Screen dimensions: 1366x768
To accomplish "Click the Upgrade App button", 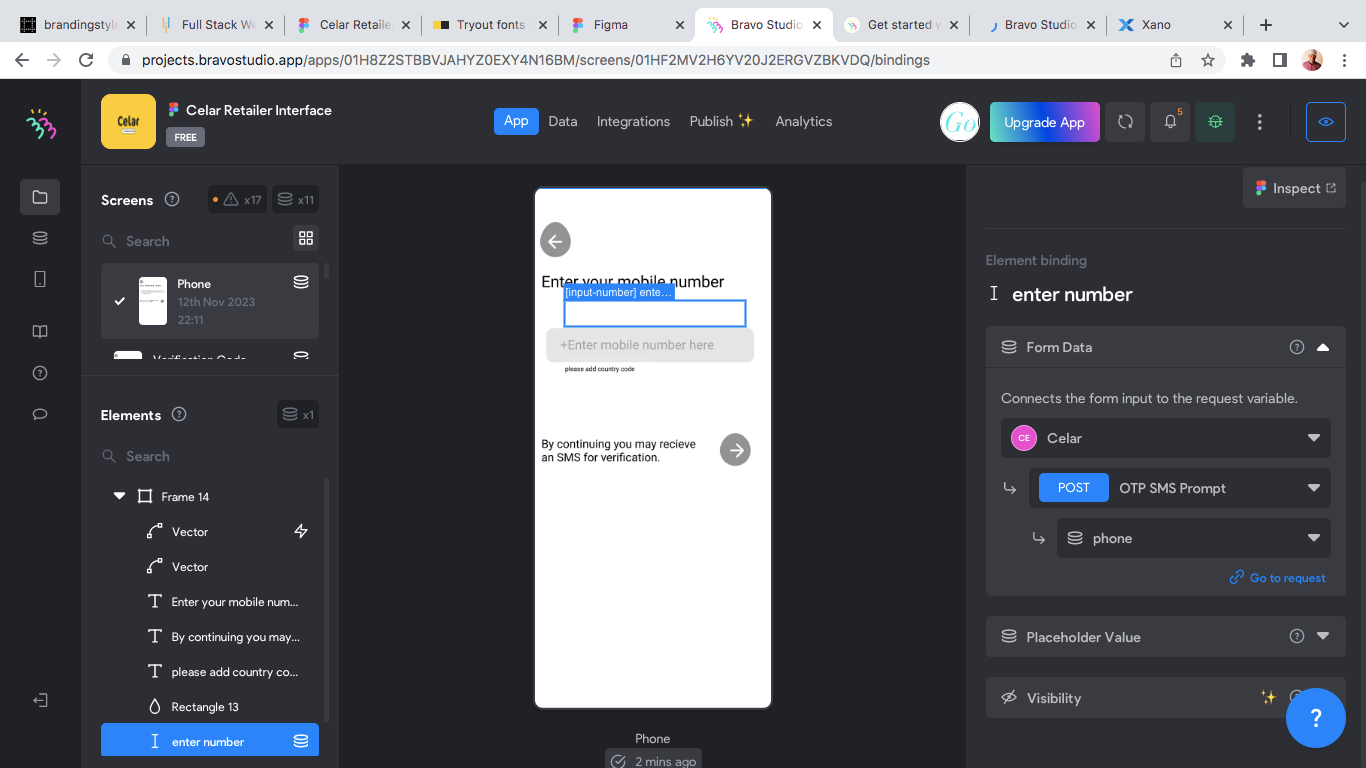I will point(1044,122).
